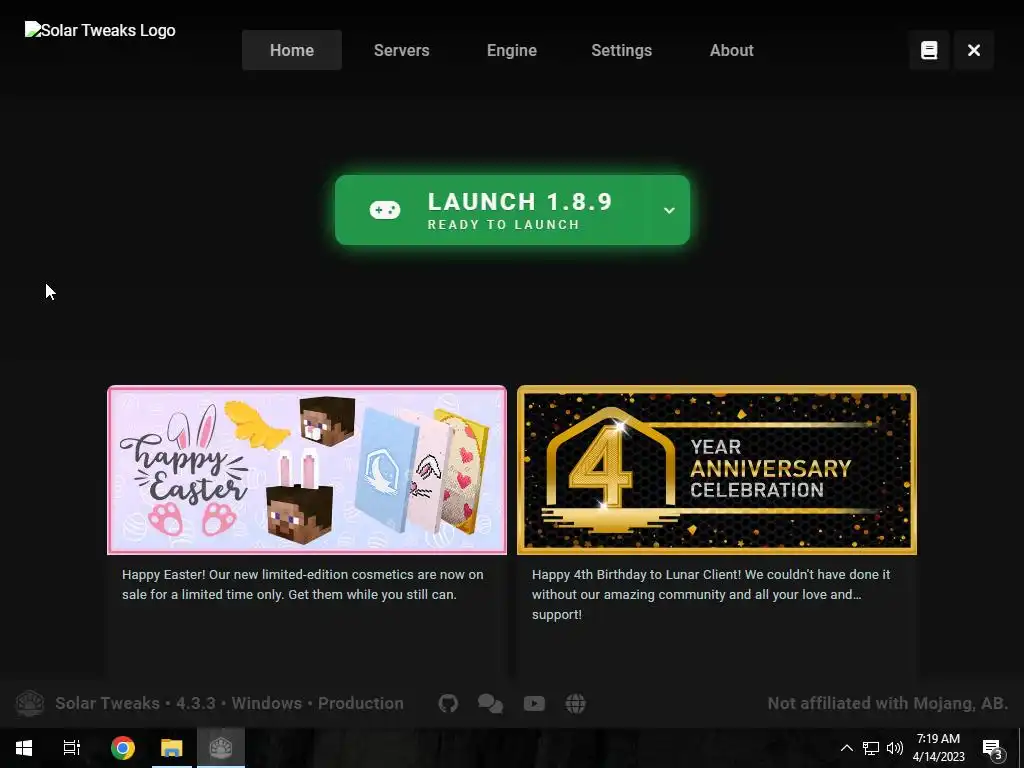Image resolution: width=1024 pixels, height=768 pixels.
Task: Open the Happy Easter news banner
Action: pyautogui.click(x=307, y=470)
